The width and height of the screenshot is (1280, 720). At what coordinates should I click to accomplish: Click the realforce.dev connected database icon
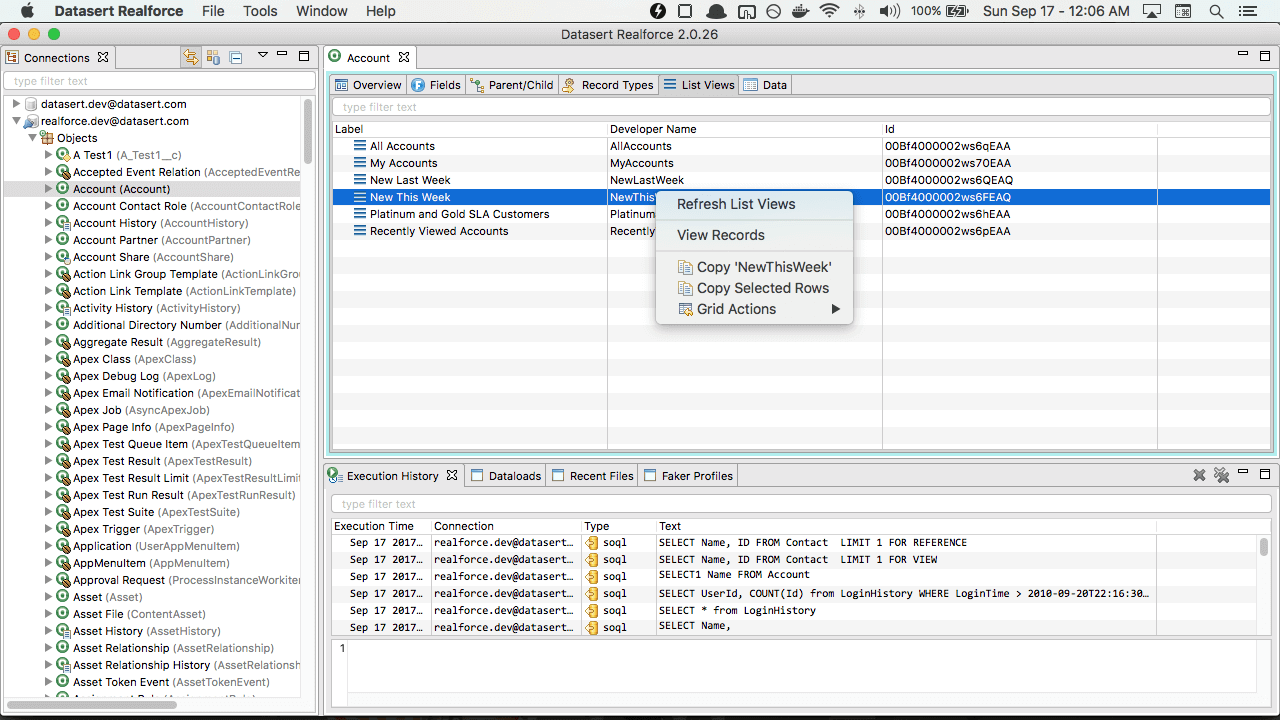[31, 121]
